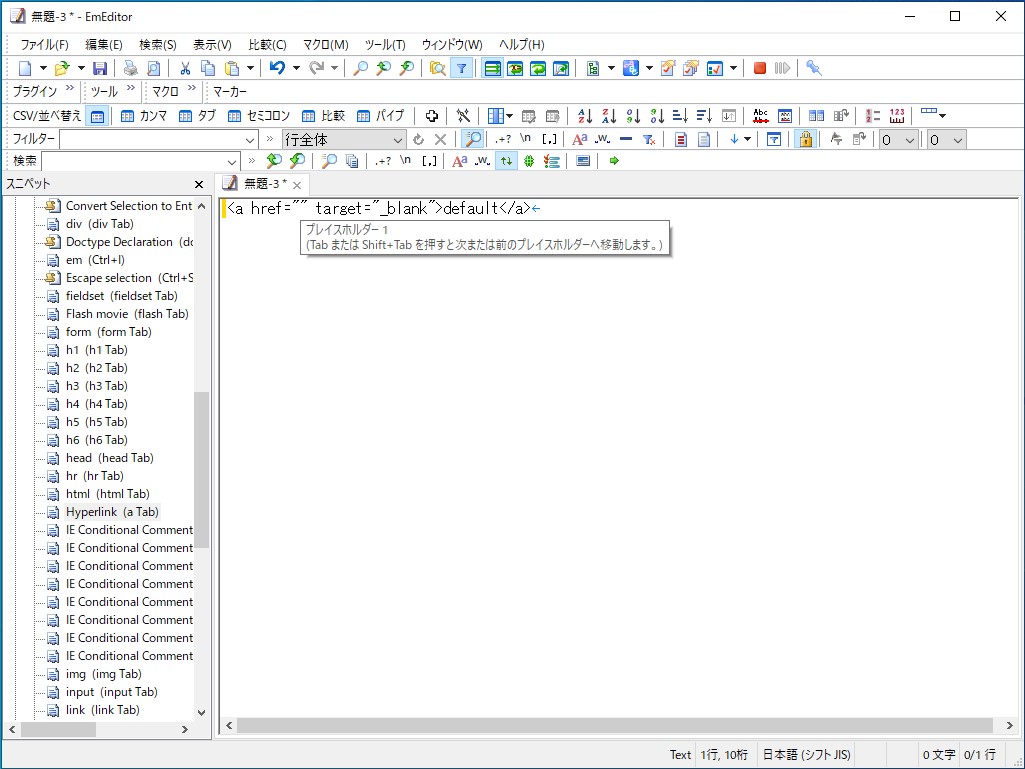
Task: Click the Sort numbers ascending icon
Action: [x=633, y=116]
